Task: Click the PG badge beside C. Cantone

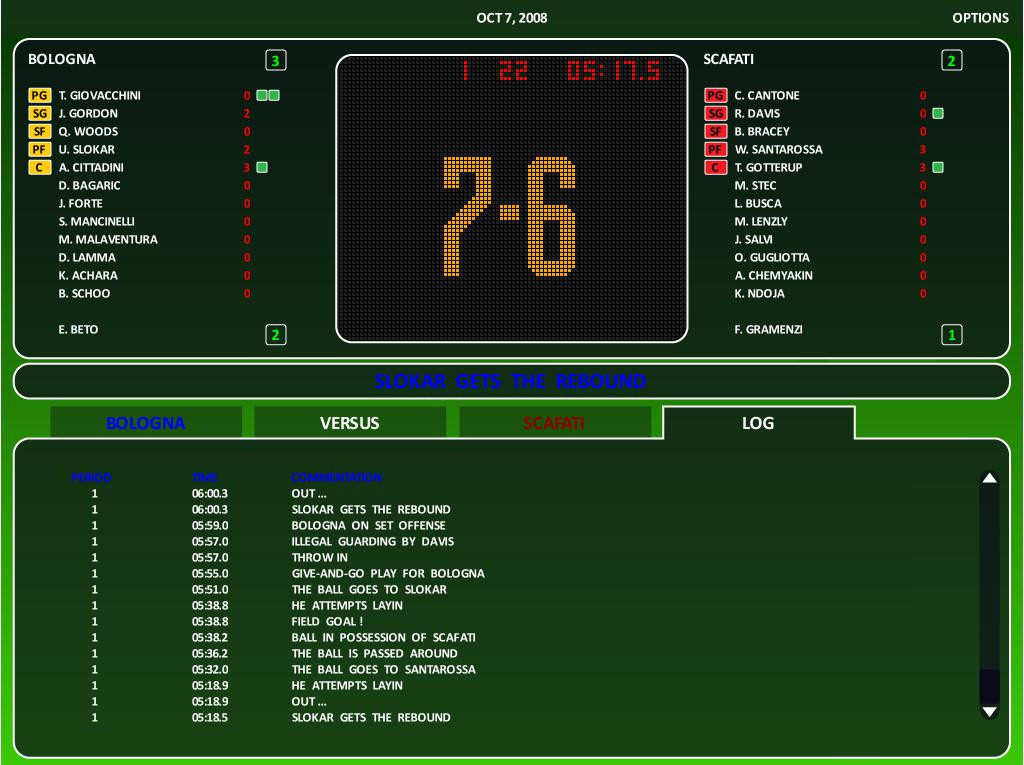Action: tap(716, 95)
